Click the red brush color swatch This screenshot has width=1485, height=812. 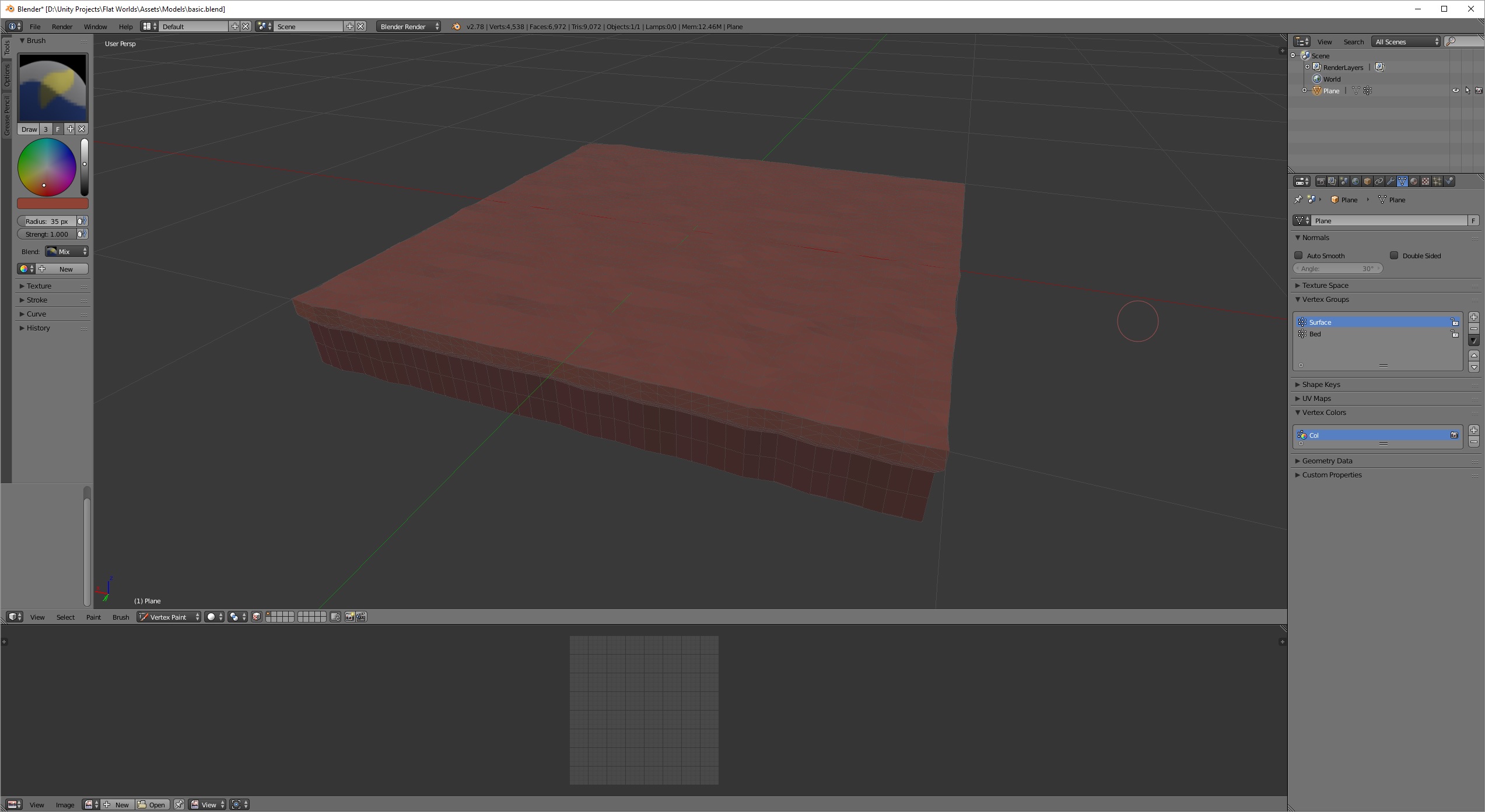pos(52,203)
